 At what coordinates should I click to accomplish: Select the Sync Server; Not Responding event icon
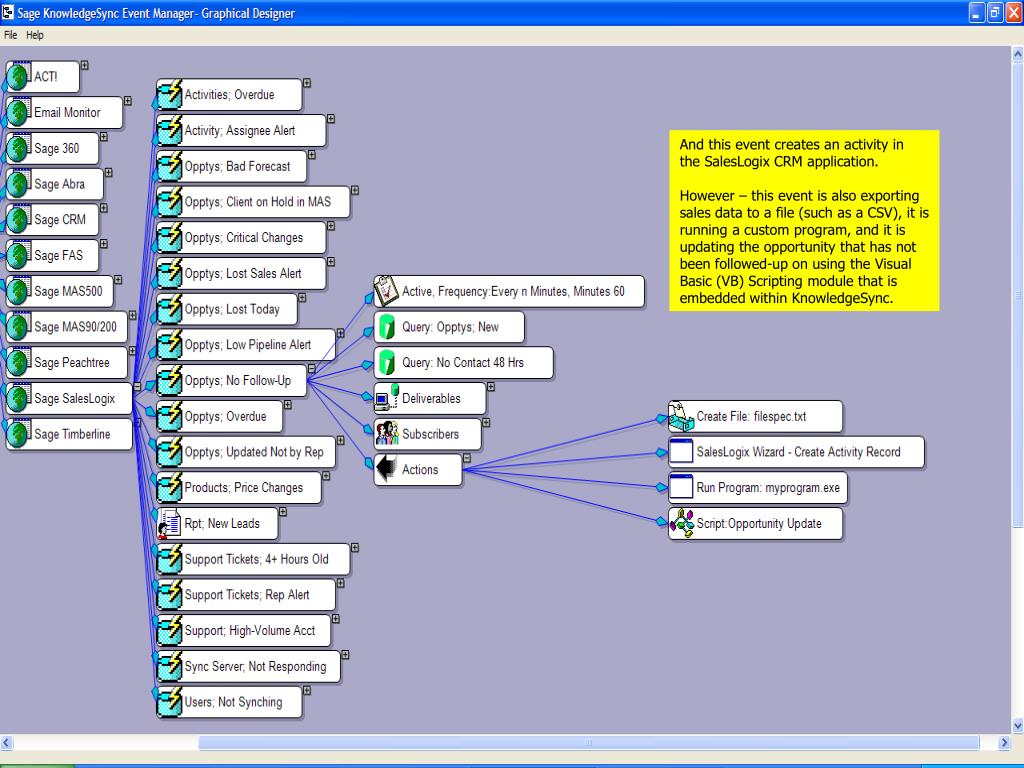pos(170,667)
